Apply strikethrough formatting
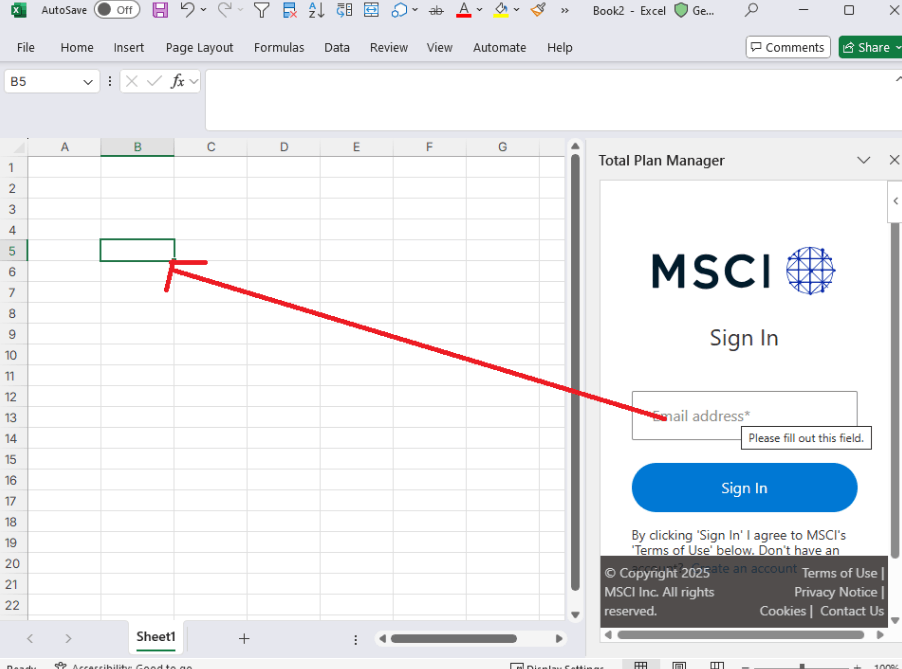This screenshot has height=669, width=902. click(x=437, y=10)
